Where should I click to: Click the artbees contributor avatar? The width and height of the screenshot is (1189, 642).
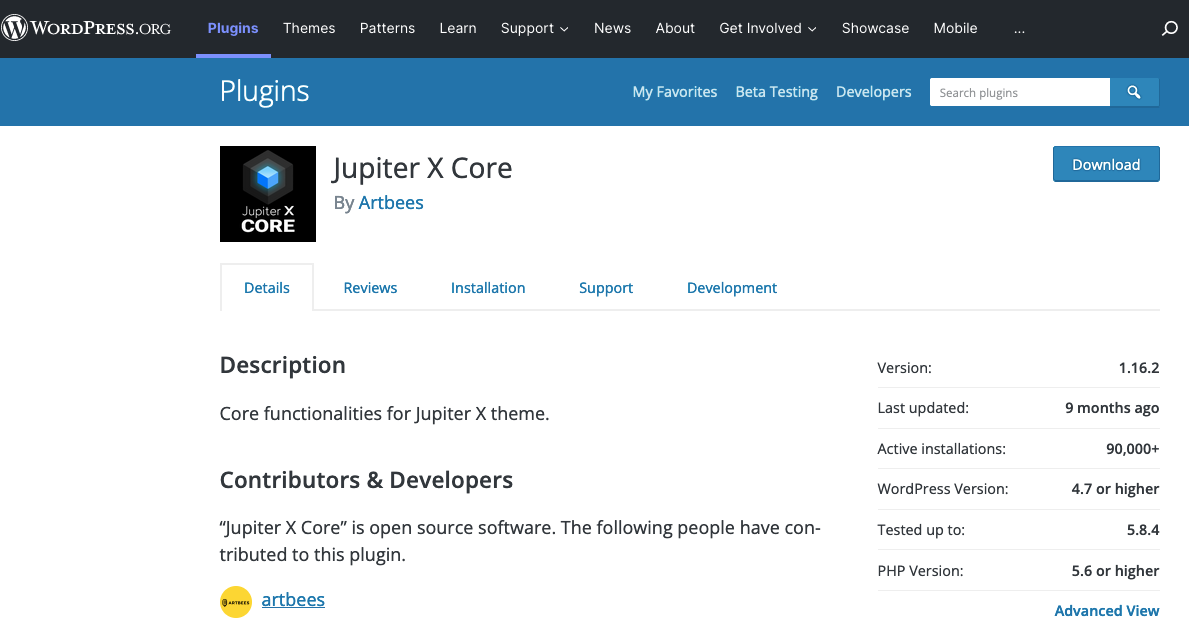pyautogui.click(x=236, y=602)
